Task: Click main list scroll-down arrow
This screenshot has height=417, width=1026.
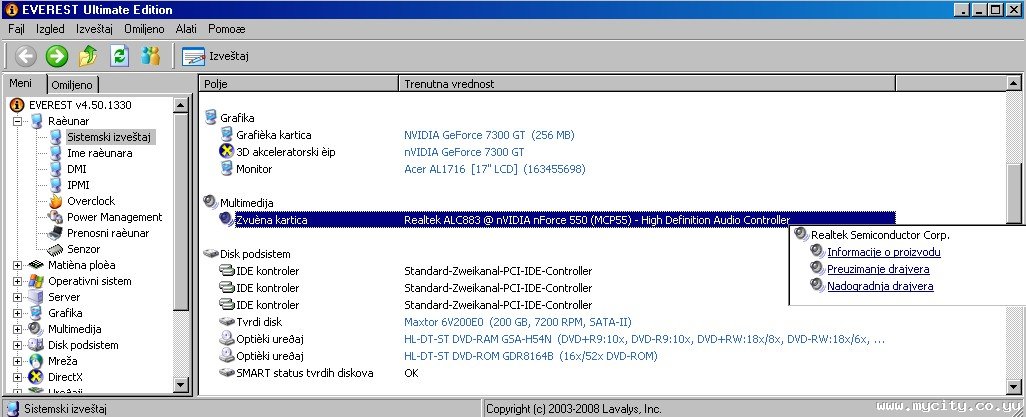Action: [1013, 386]
